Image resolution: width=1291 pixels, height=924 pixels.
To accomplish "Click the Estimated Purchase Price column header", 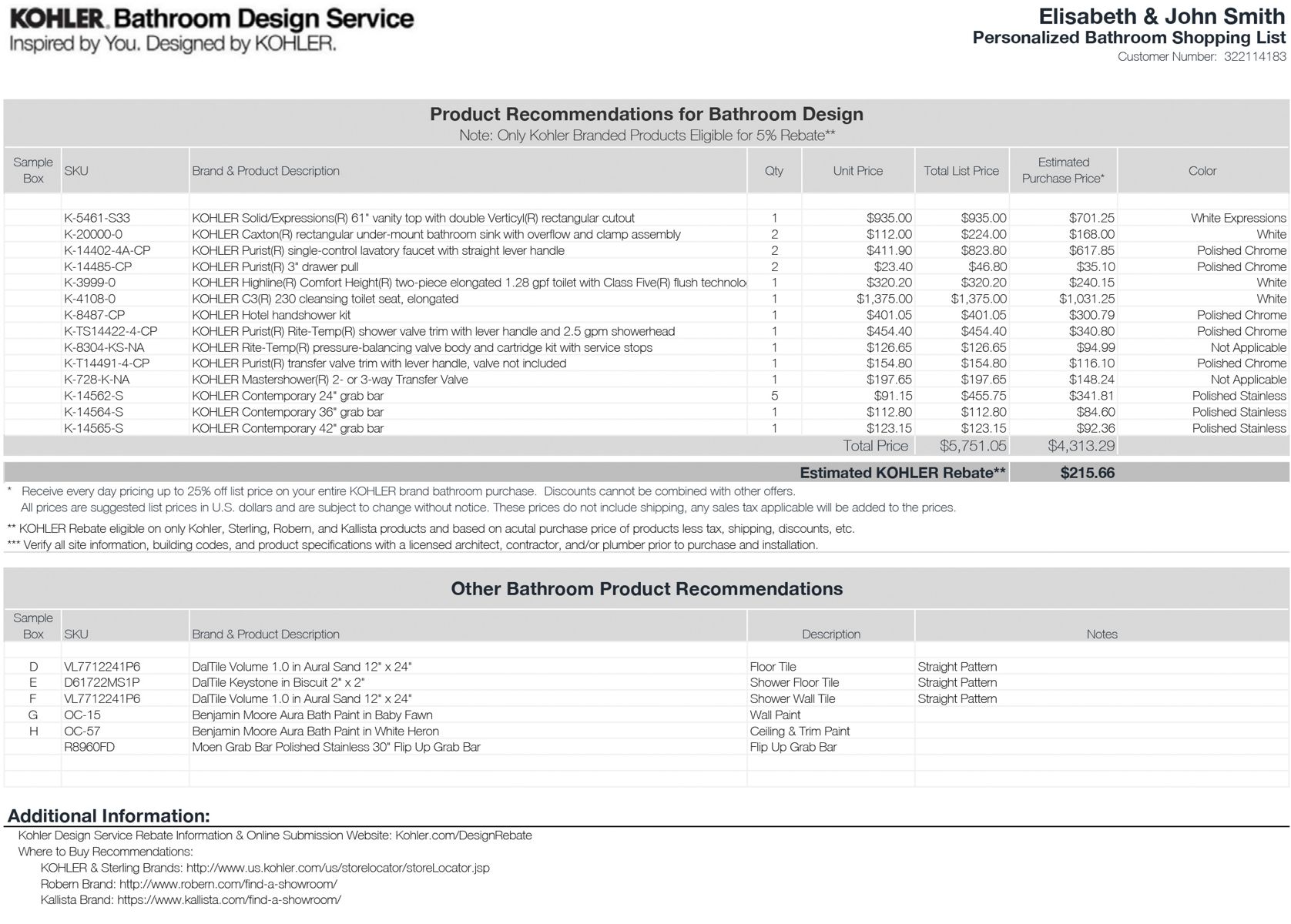I will pyautogui.click(x=1063, y=170).
